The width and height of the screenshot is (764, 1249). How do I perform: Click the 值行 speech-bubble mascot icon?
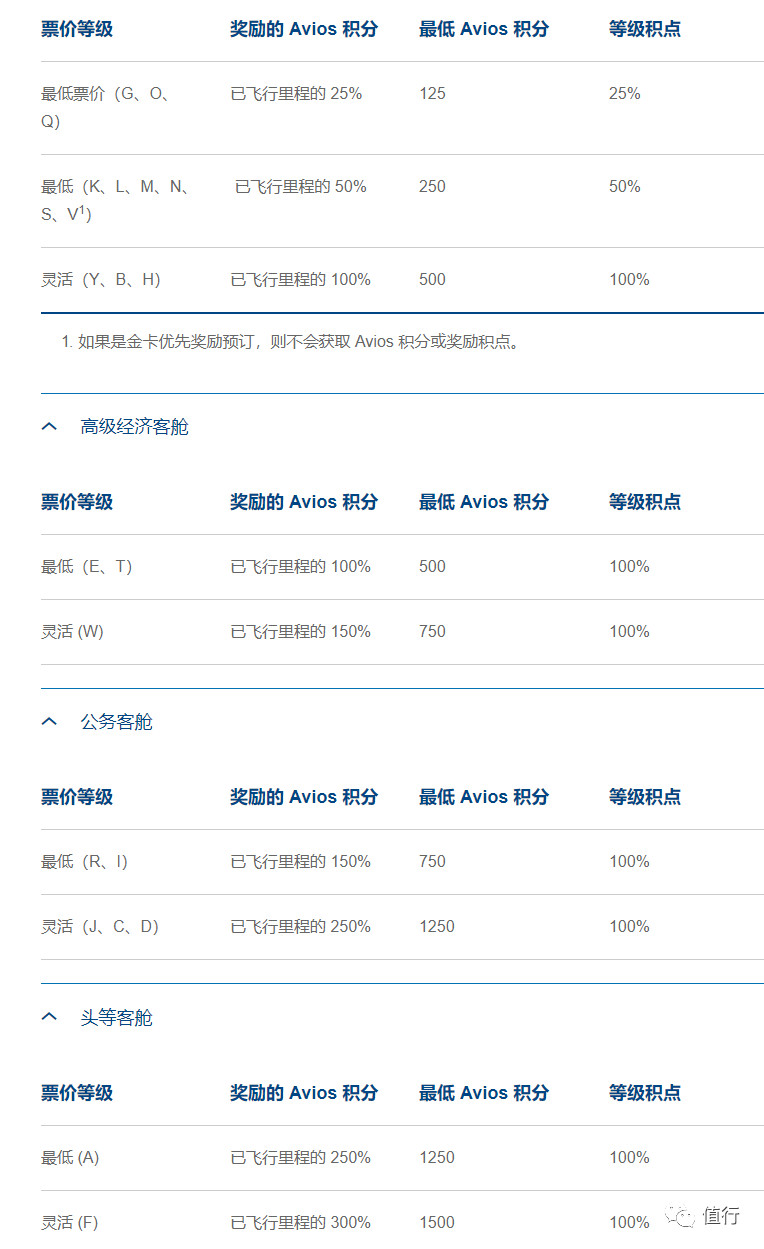pyautogui.click(x=683, y=1218)
